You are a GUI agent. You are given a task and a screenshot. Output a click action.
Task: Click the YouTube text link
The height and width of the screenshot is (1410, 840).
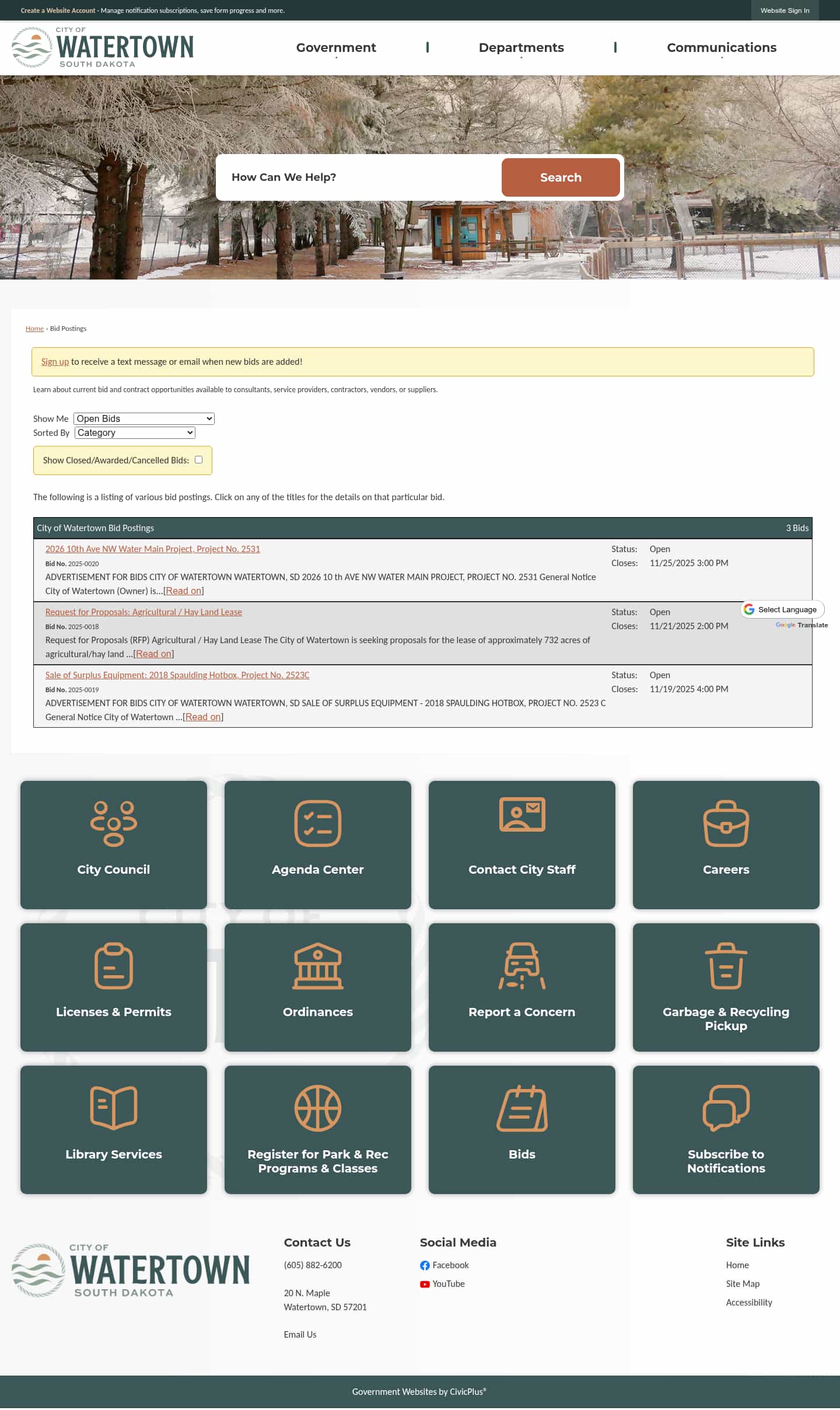coord(449,1284)
